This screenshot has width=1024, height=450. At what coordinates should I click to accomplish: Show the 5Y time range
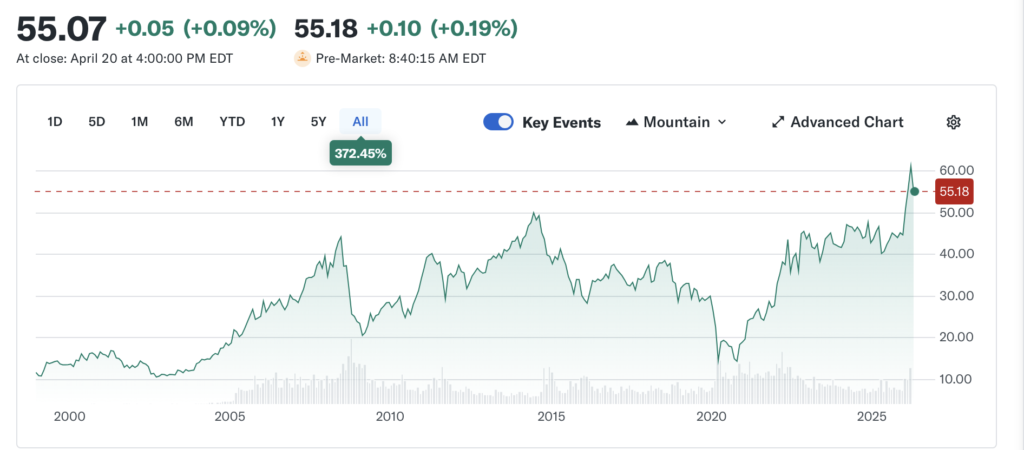pyautogui.click(x=318, y=122)
